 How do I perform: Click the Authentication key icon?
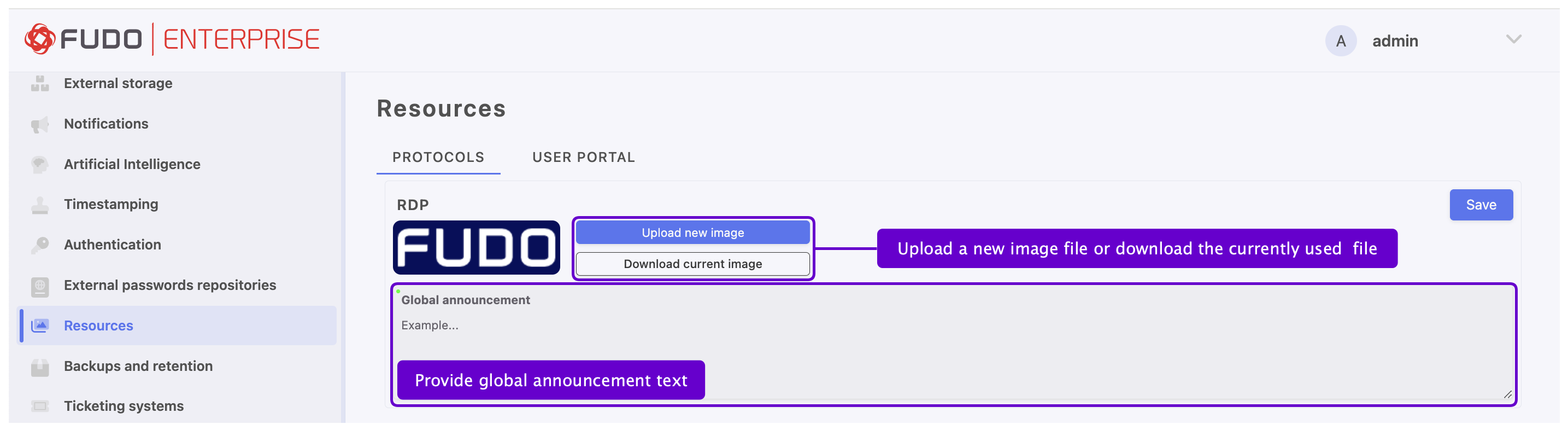tap(39, 245)
